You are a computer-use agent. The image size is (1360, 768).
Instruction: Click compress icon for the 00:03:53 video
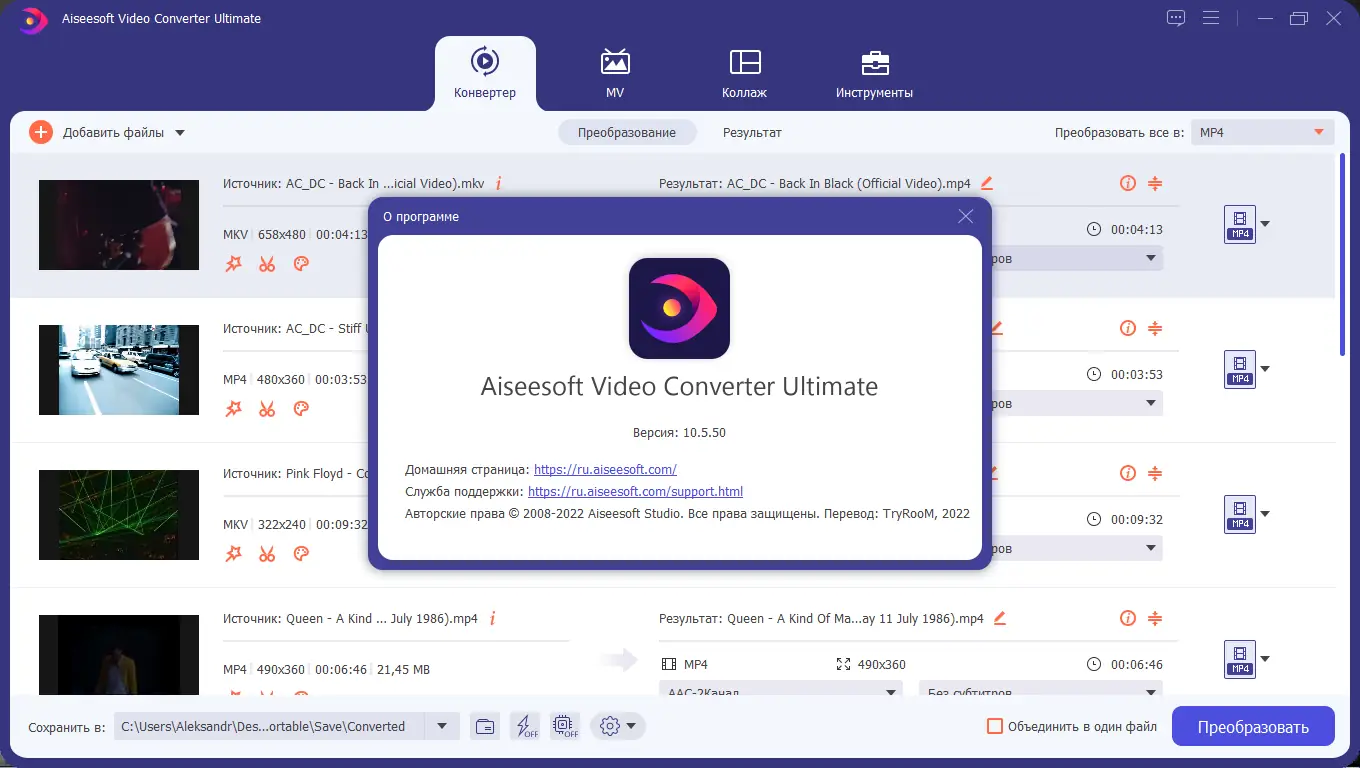(1155, 328)
